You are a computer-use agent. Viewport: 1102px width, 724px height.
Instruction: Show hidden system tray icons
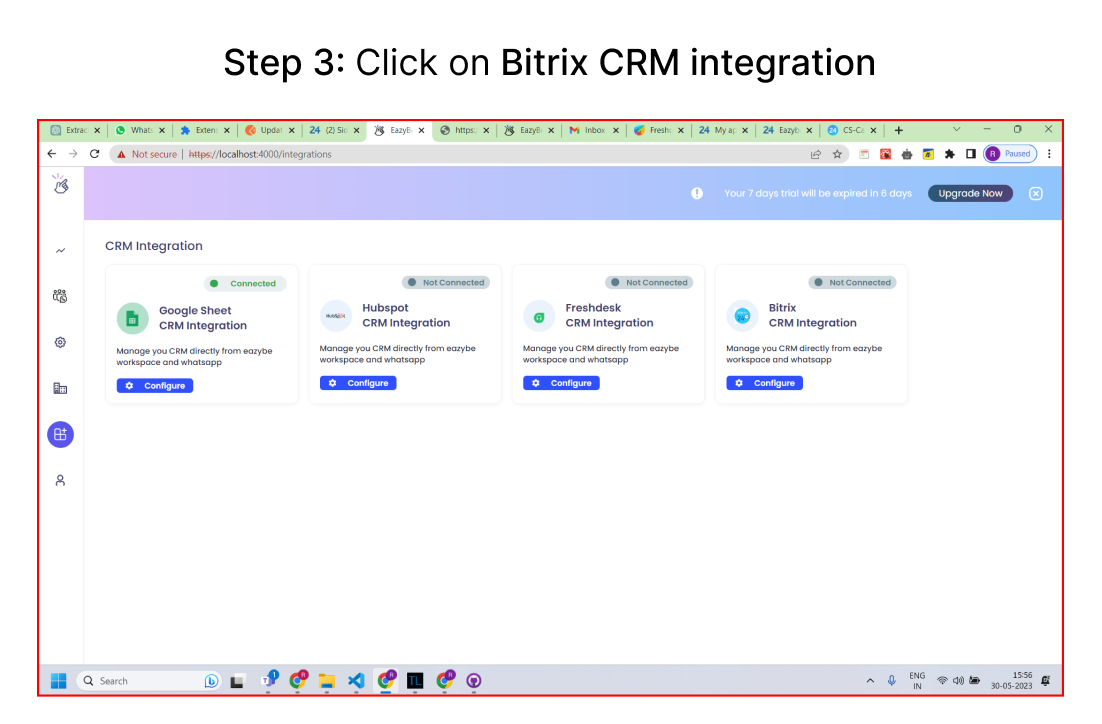pos(870,680)
